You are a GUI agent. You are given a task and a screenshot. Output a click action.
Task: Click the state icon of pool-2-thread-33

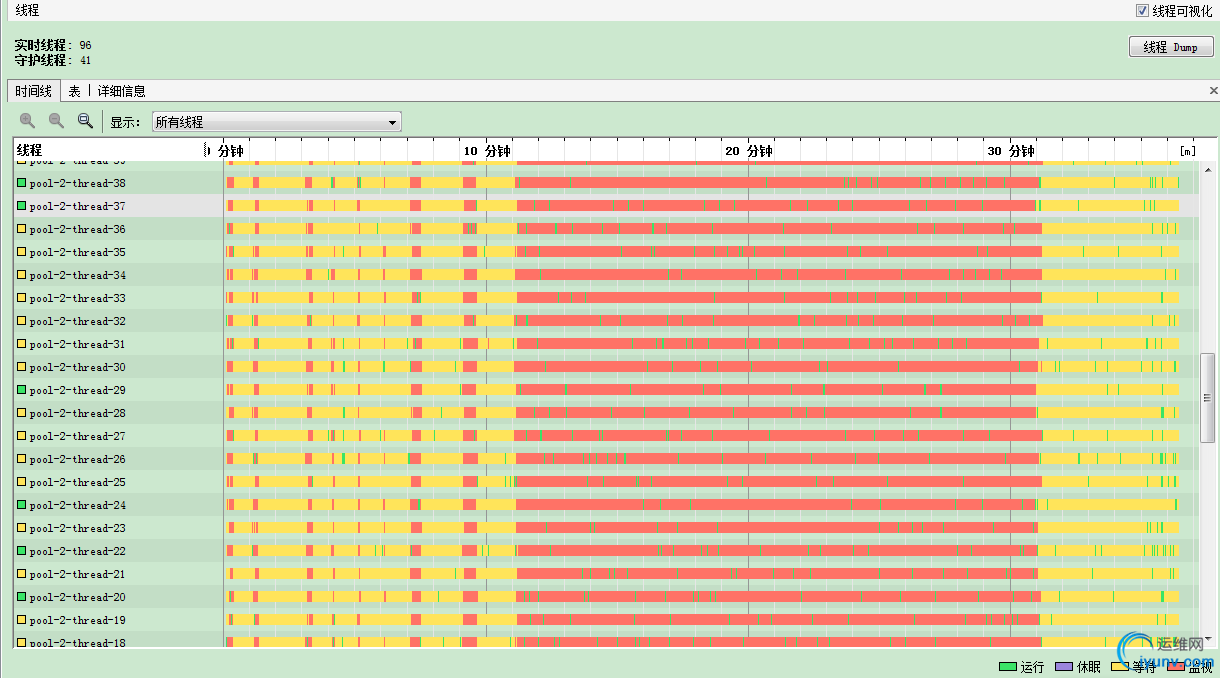tap(22, 298)
